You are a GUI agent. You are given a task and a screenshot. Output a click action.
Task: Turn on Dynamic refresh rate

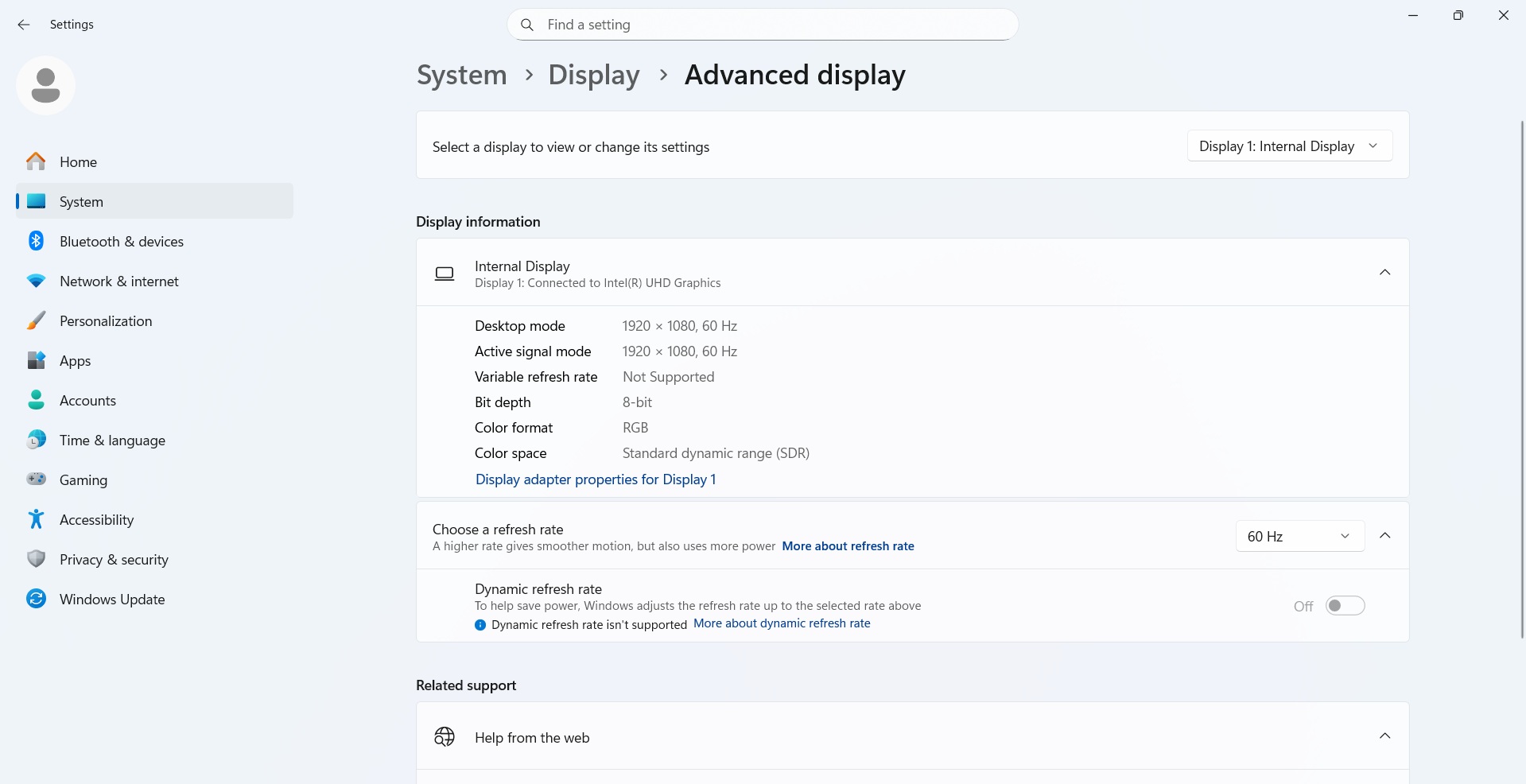pos(1345,605)
